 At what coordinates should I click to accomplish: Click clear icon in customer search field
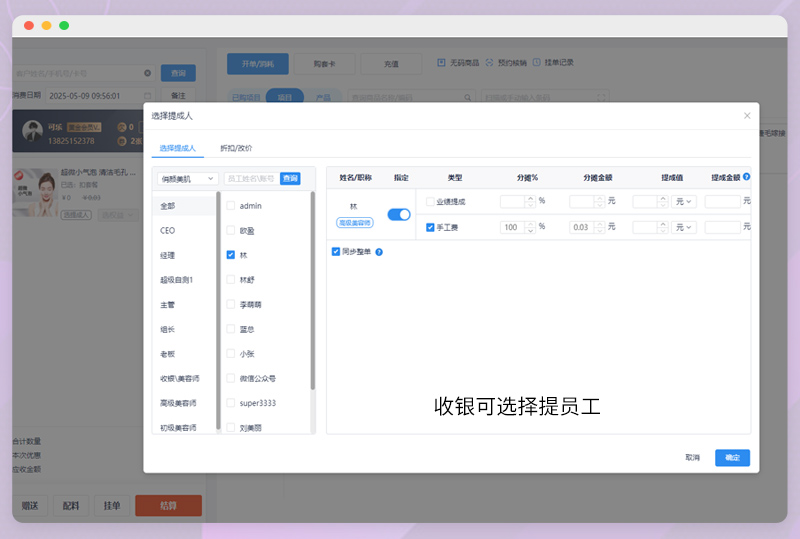tap(148, 73)
